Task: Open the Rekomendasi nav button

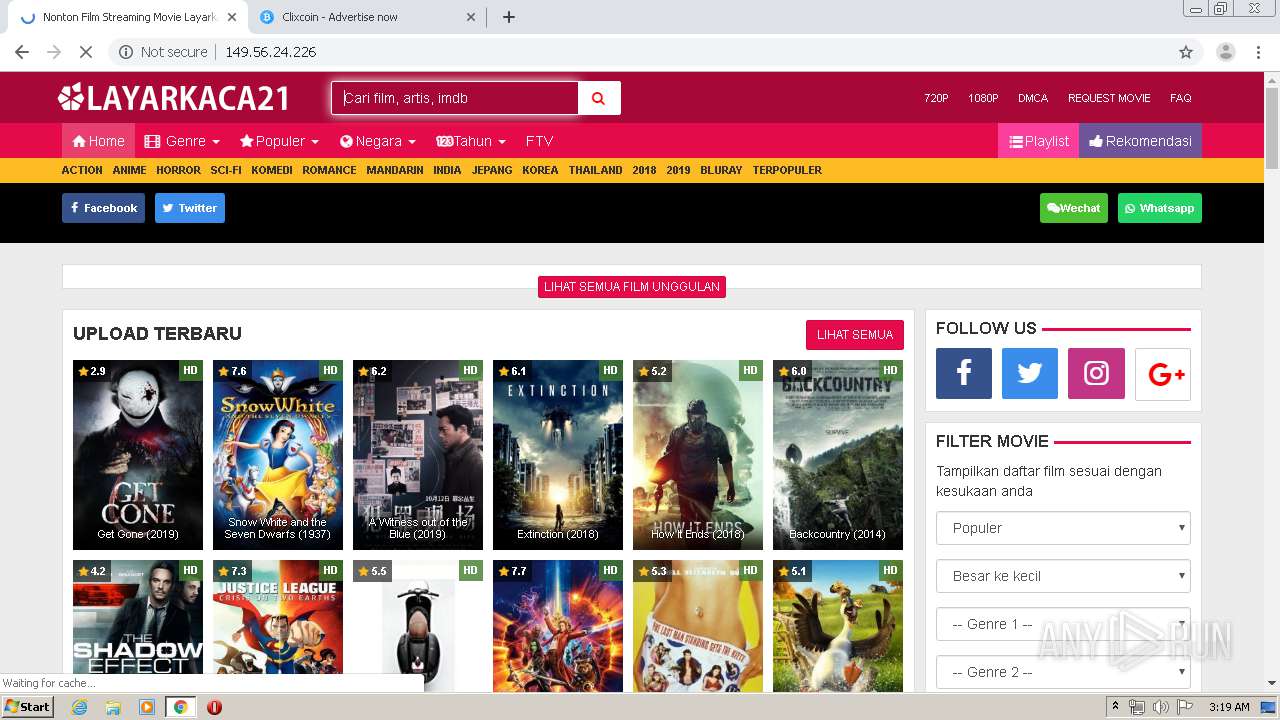Action: tap(1140, 141)
